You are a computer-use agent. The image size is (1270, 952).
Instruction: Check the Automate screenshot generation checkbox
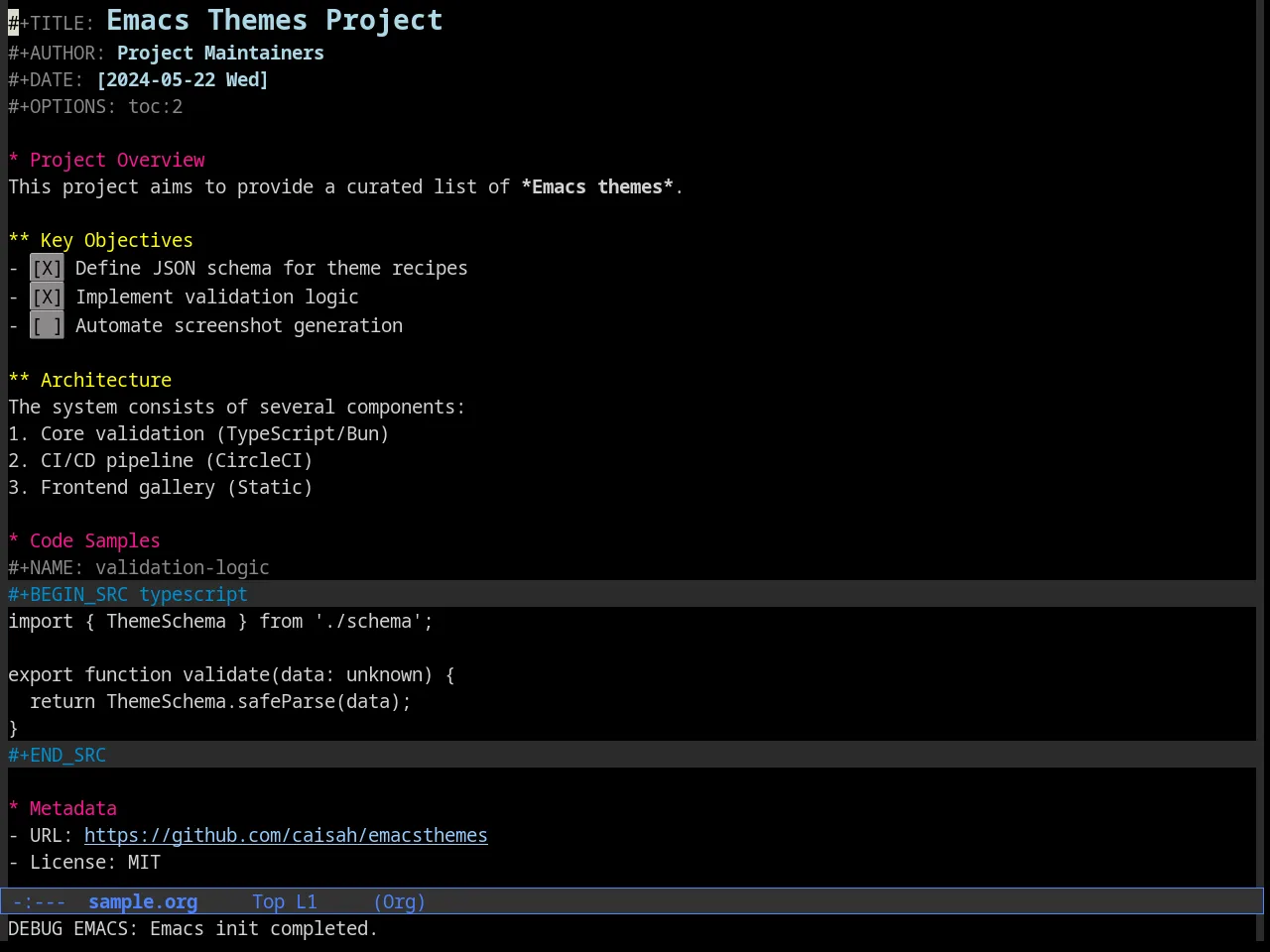tap(47, 325)
